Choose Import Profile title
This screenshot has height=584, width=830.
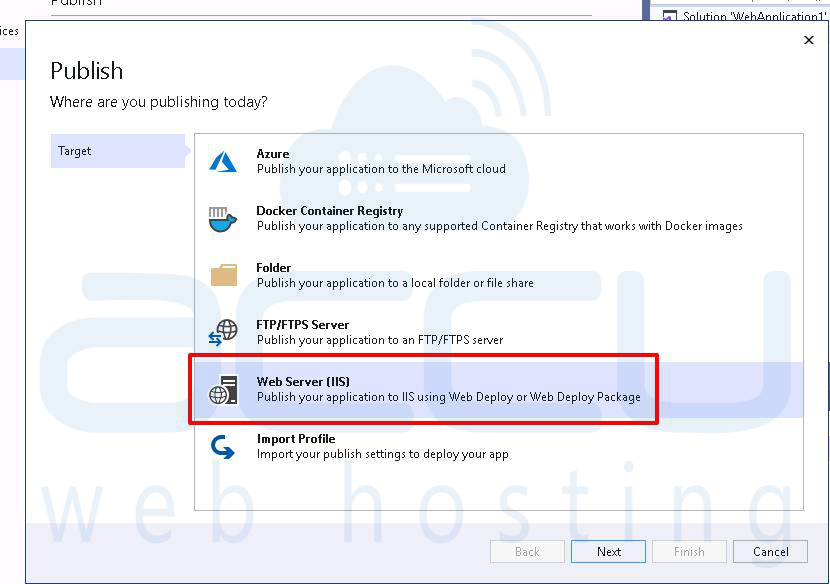(x=296, y=439)
